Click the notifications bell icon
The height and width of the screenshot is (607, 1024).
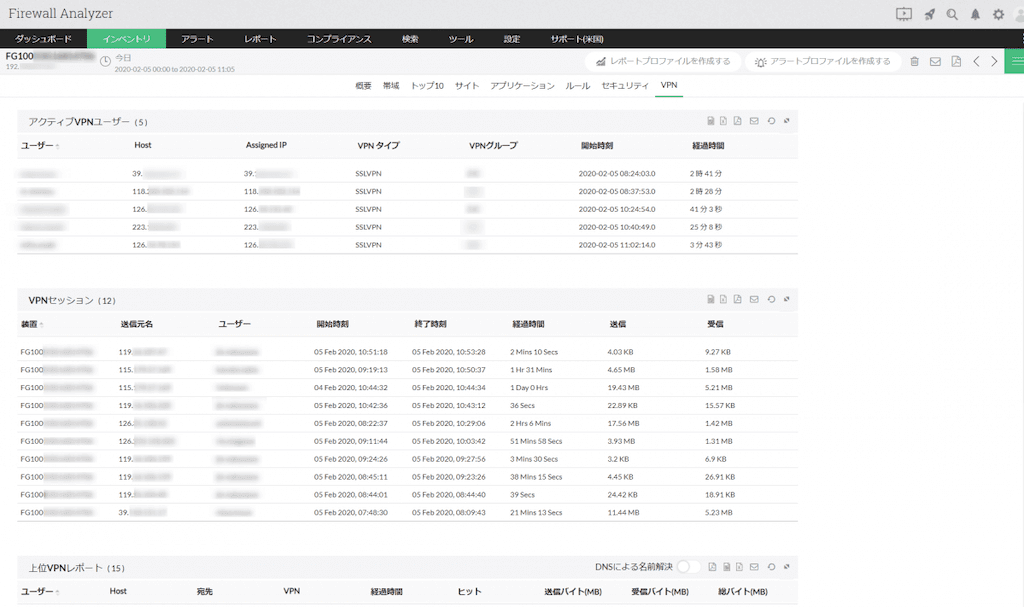(x=976, y=14)
